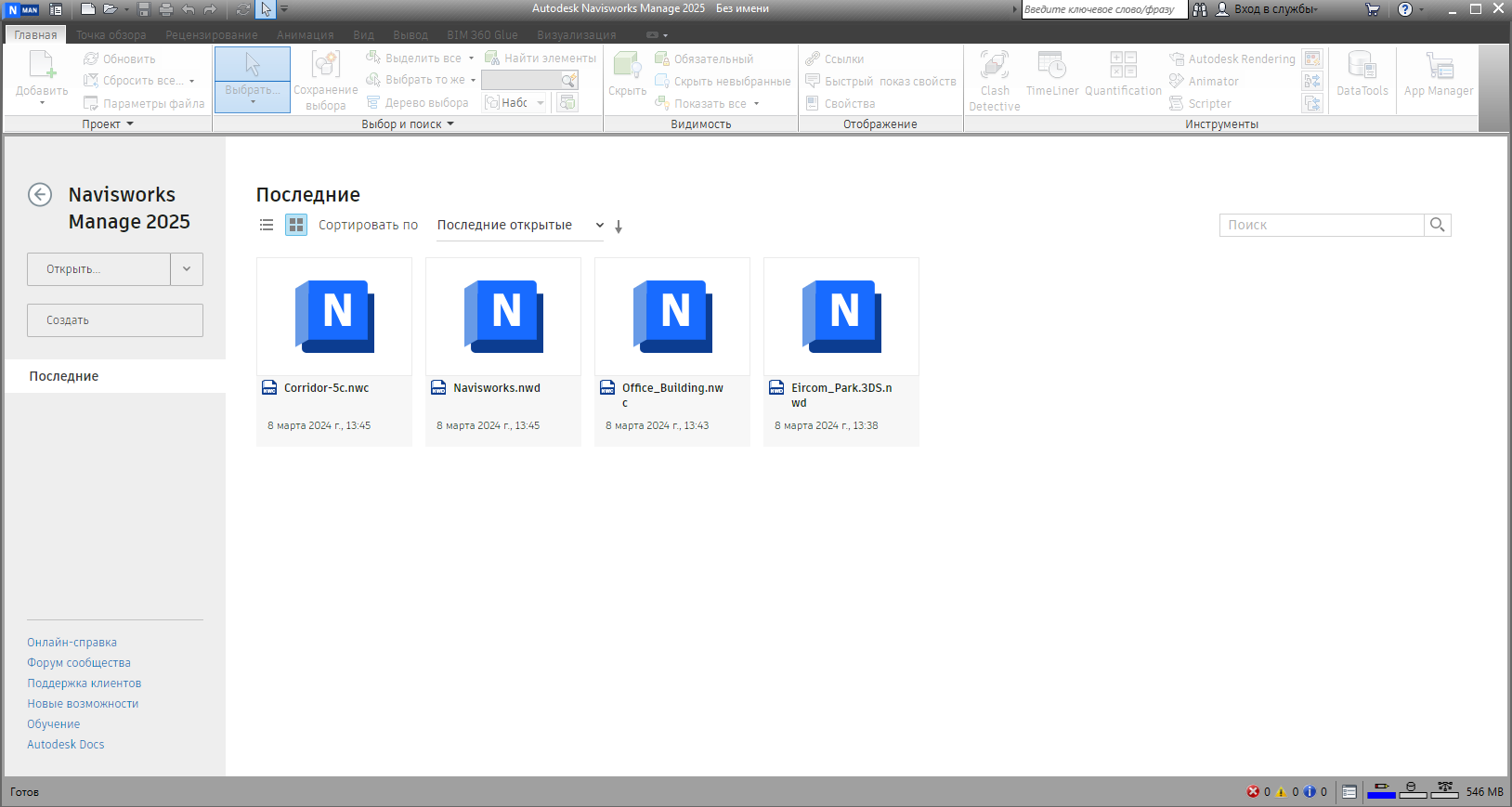Switch to the Визуализация tab

[577, 34]
